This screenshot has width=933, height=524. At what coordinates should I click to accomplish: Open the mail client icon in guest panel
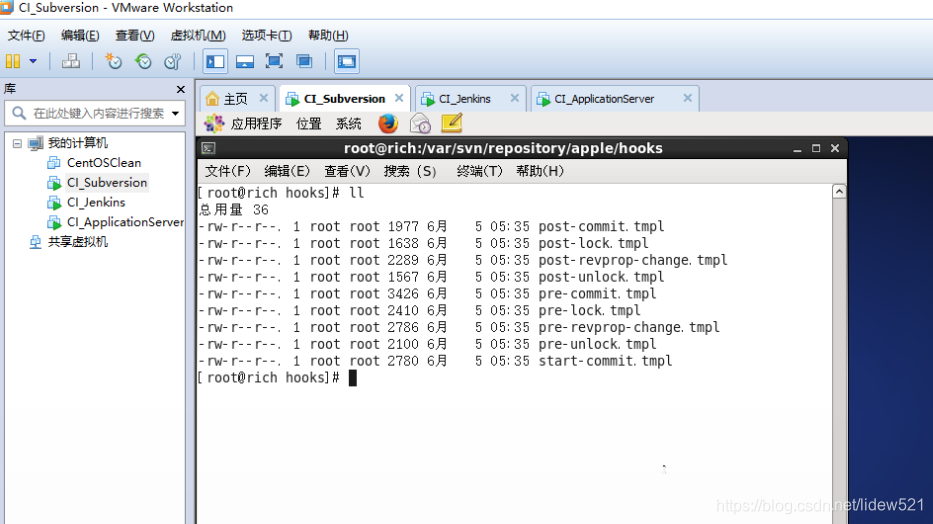tap(420, 124)
